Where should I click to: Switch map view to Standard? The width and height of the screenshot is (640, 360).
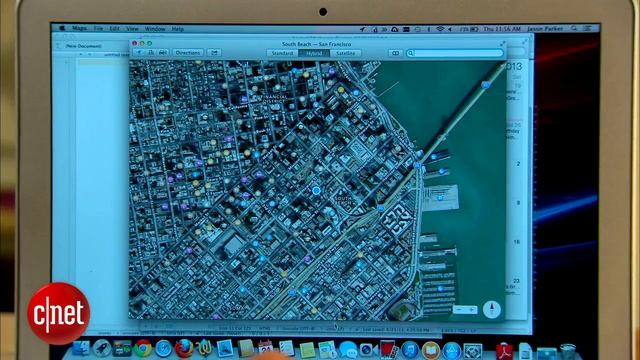[x=282, y=53]
